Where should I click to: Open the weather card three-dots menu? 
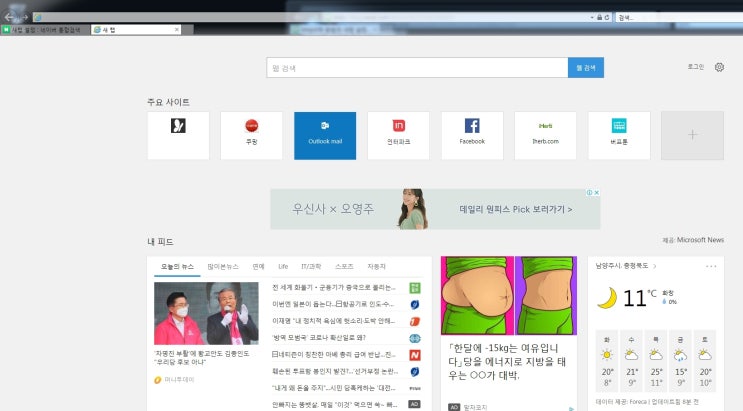pos(711,266)
